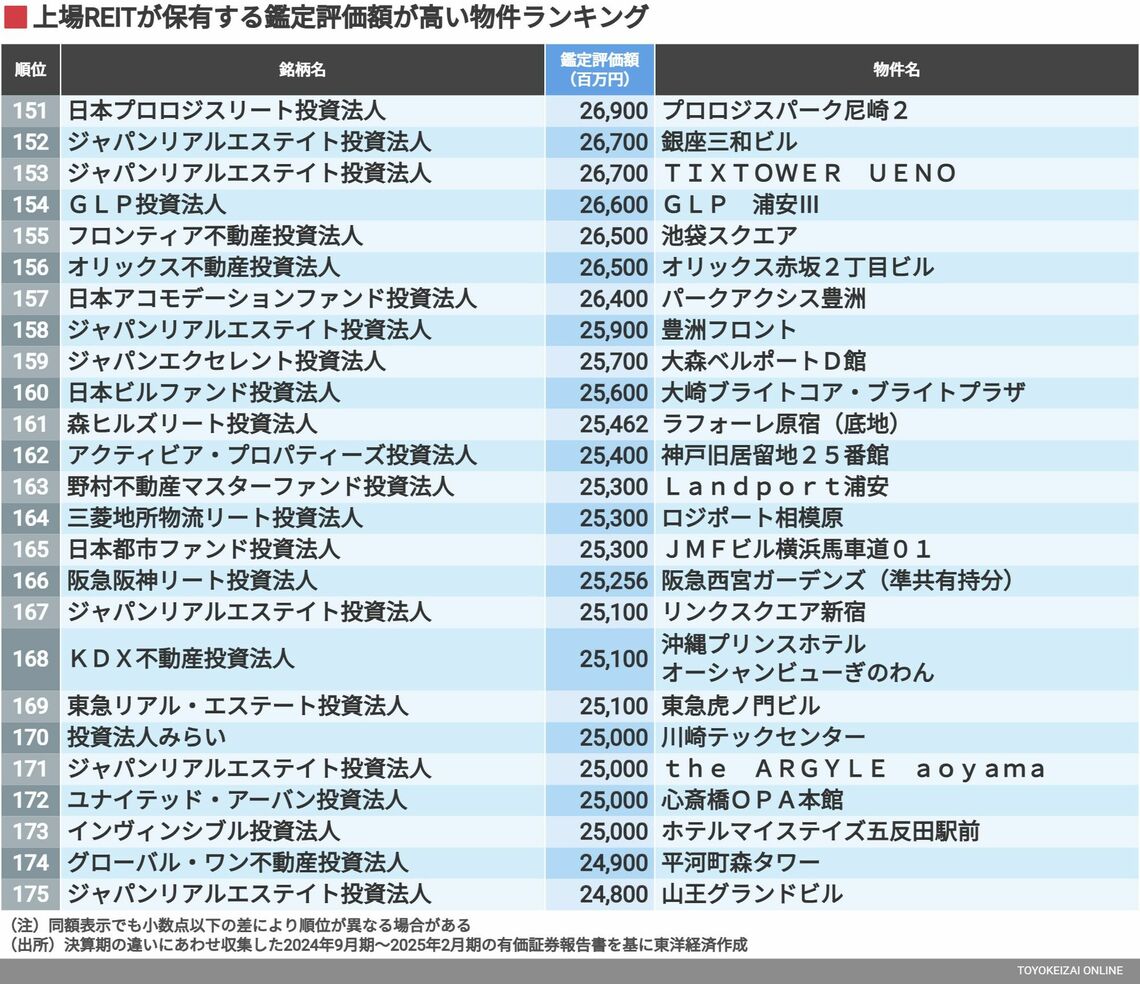
Task: Click the 銀座三和ビル property name
Action: click(729, 142)
